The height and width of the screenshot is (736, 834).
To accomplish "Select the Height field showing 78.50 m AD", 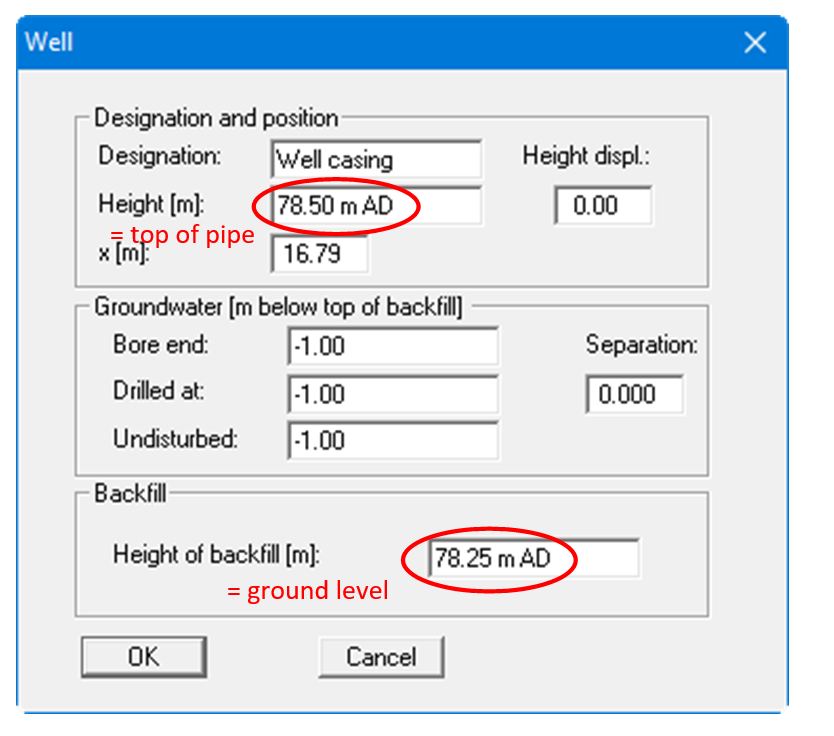I will [375, 206].
